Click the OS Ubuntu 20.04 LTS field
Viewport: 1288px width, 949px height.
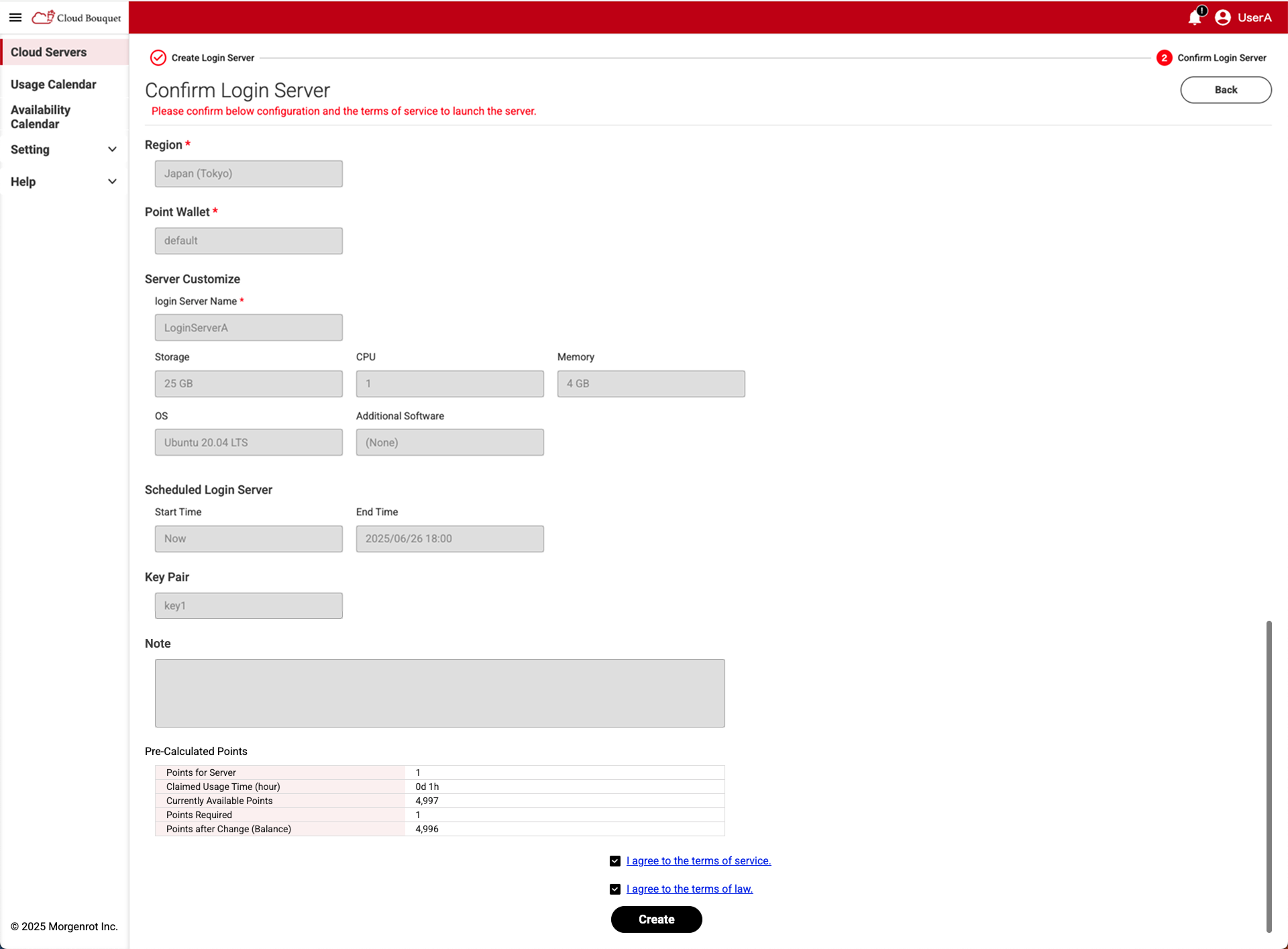coord(249,442)
